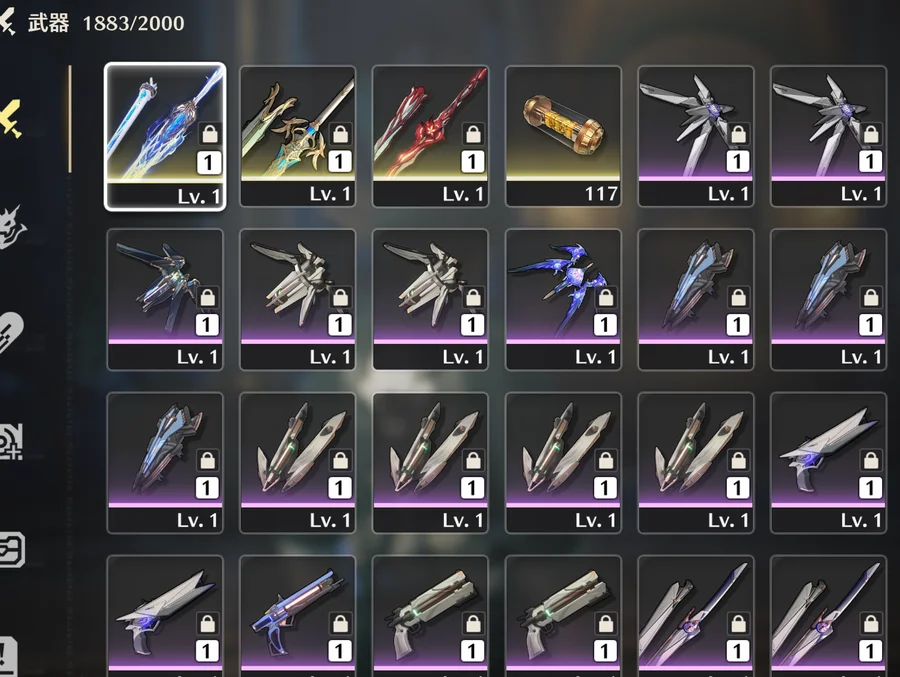This screenshot has height=677, width=900.
Task: Switch to the echo monster-face sidebar tab
Action: tap(11, 227)
